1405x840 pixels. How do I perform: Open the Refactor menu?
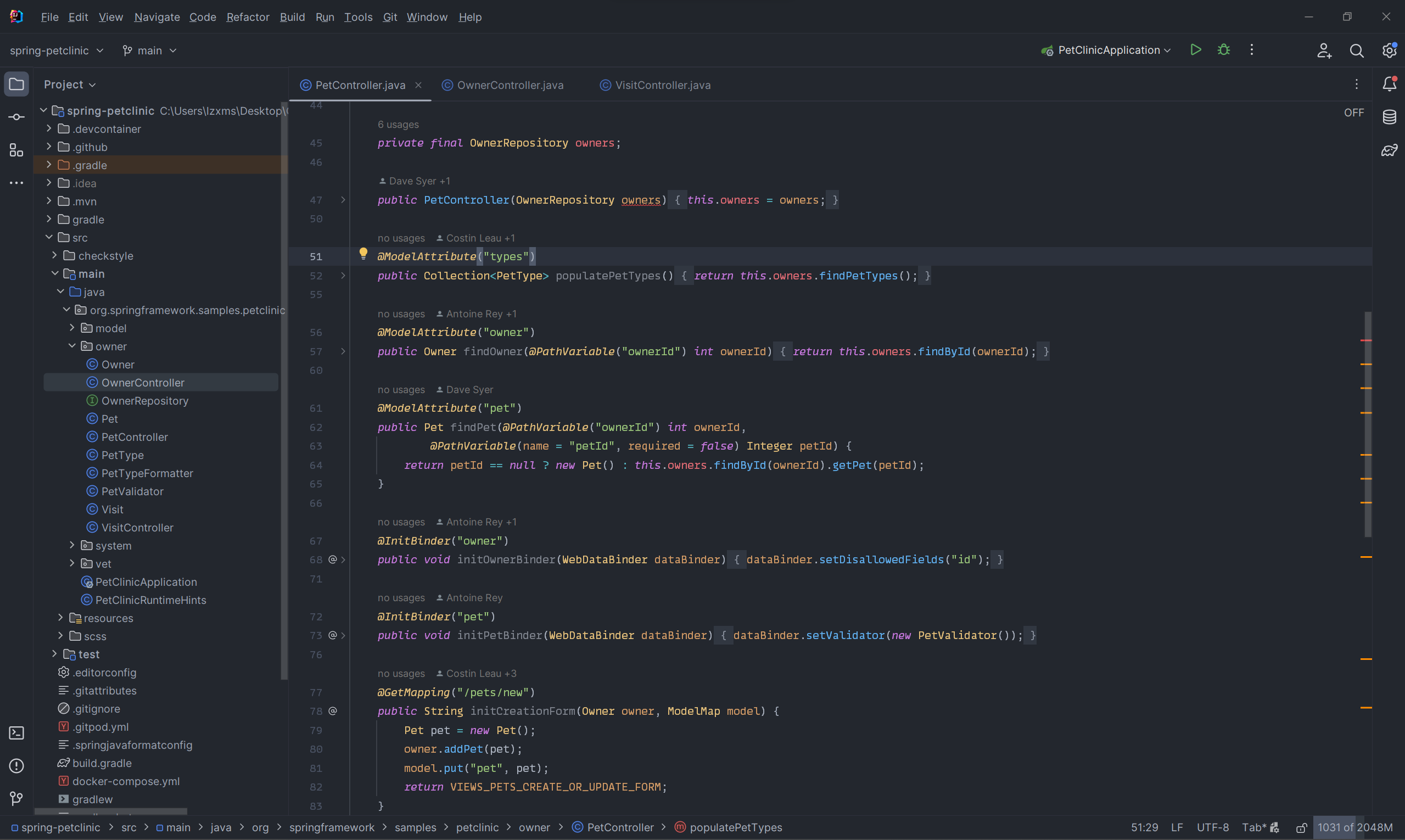coord(248,17)
